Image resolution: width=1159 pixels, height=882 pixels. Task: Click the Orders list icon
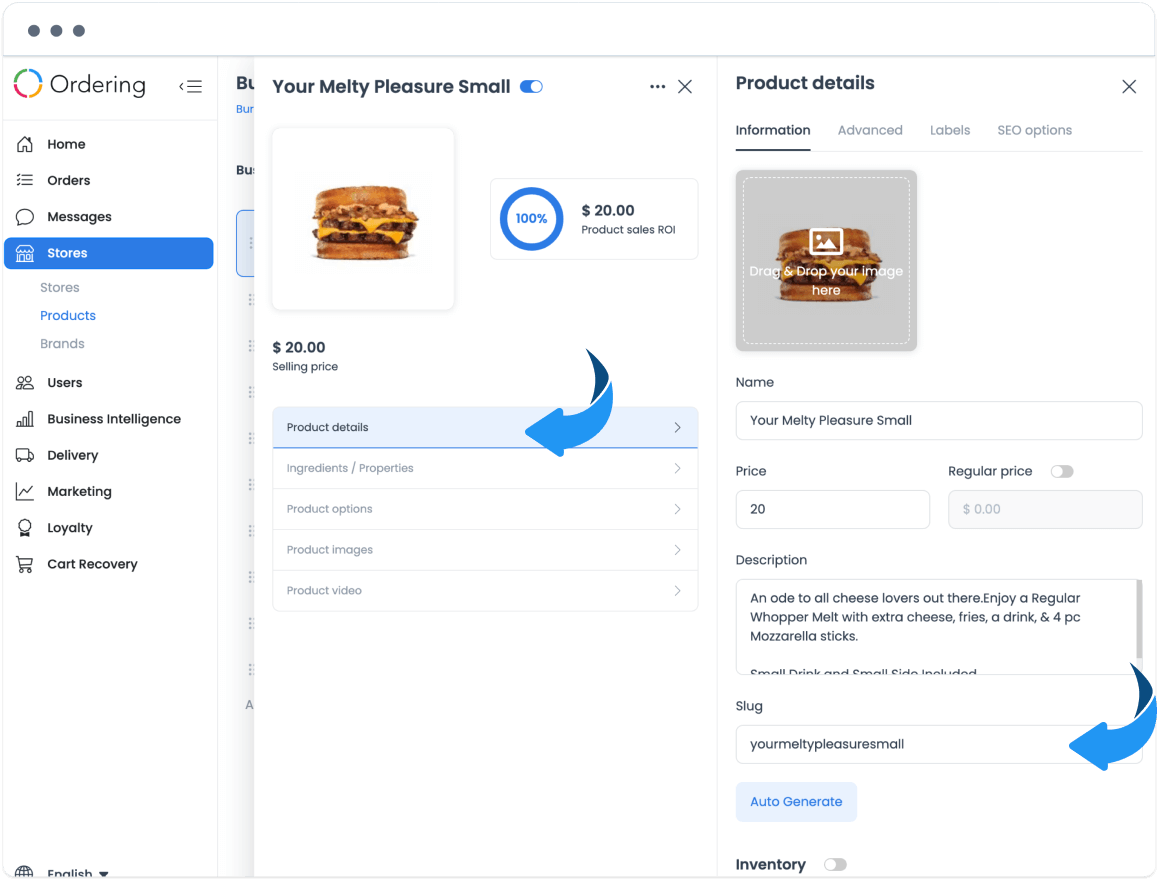pos(25,180)
